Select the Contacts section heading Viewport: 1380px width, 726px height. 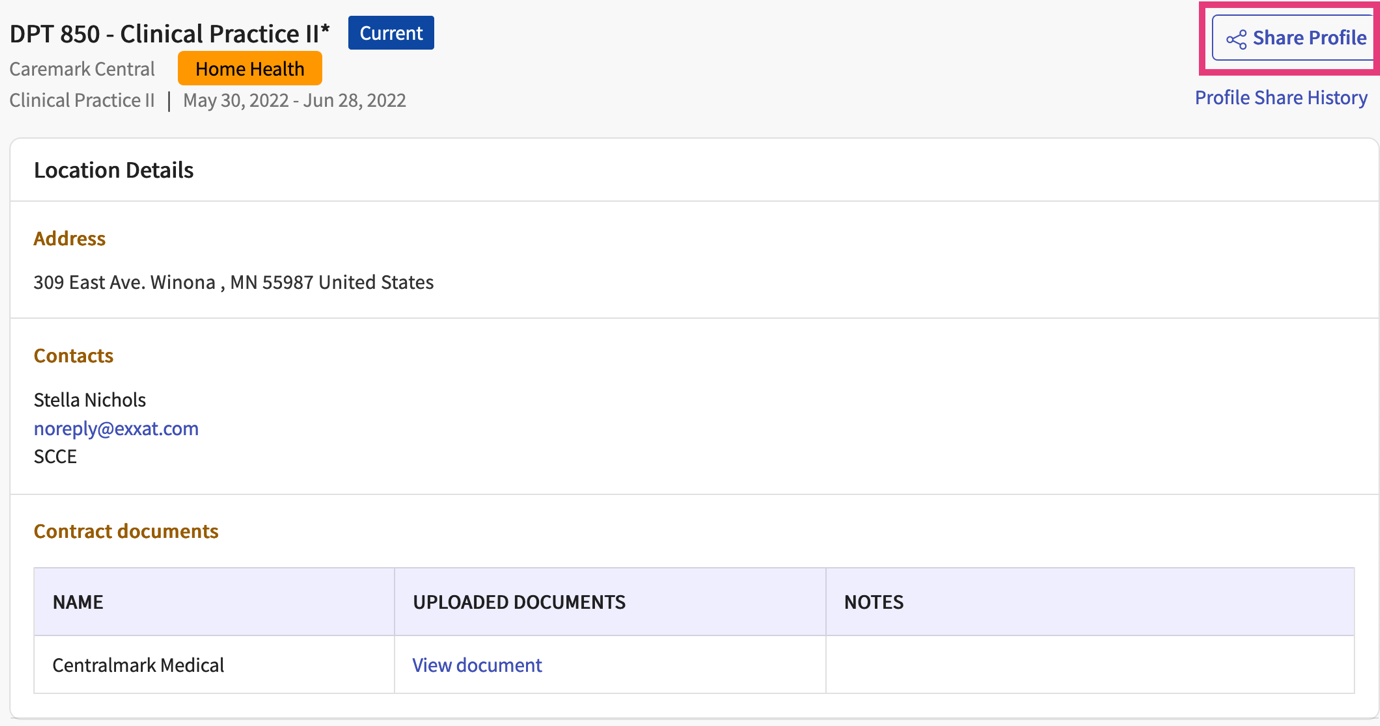click(73, 355)
